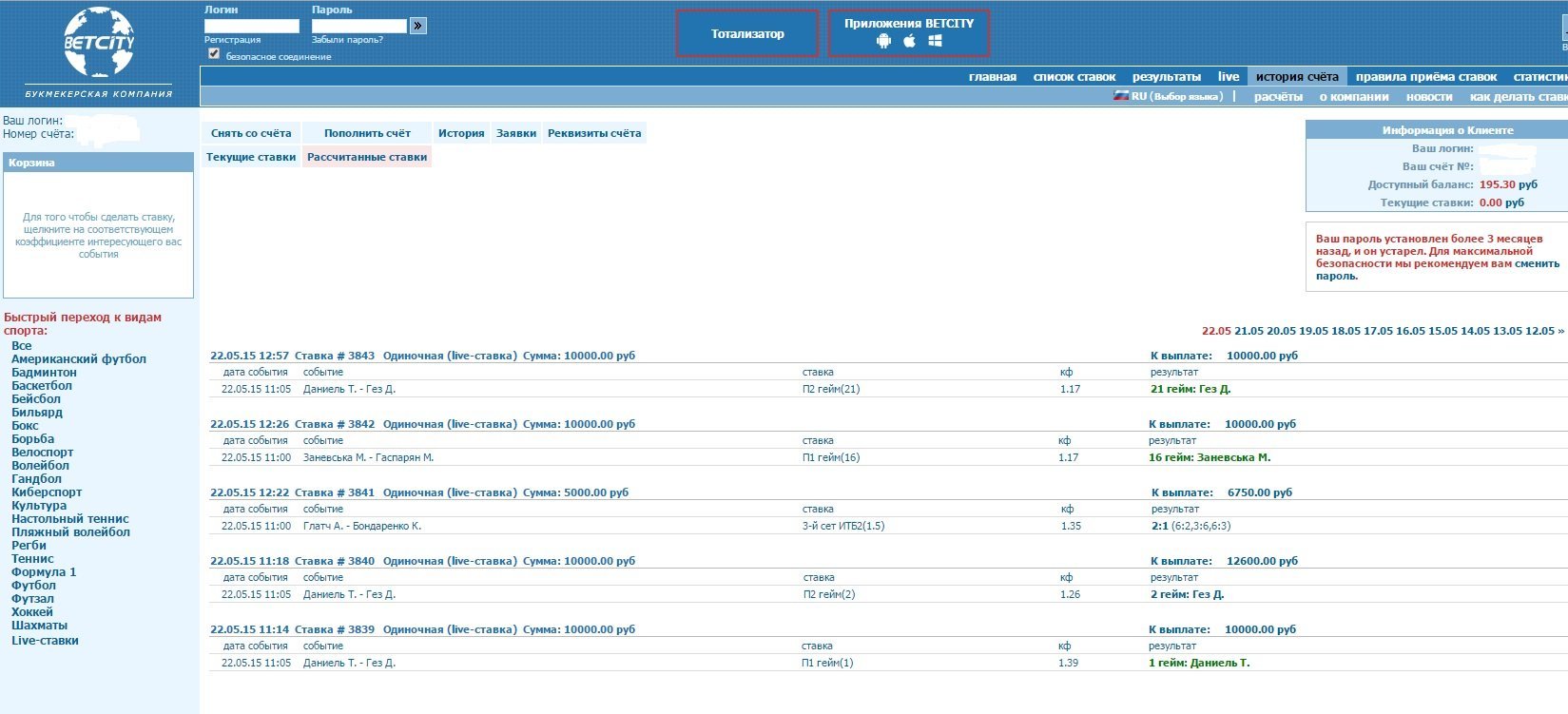Click the Russian flag language icon
The width and height of the screenshot is (1568, 714).
pyautogui.click(x=1120, y=96)
